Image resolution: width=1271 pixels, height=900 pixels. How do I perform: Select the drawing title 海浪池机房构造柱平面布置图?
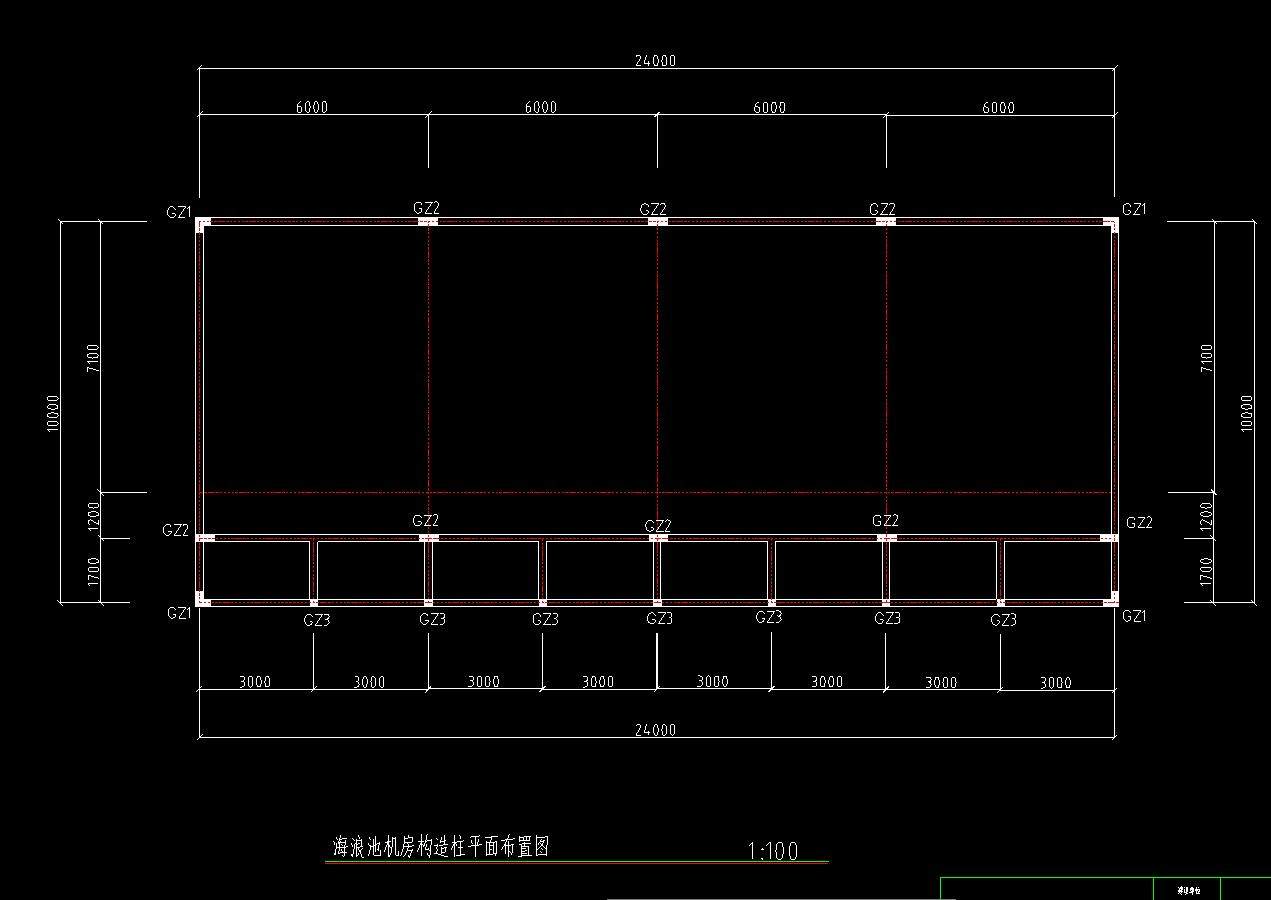tap(441, 848)
